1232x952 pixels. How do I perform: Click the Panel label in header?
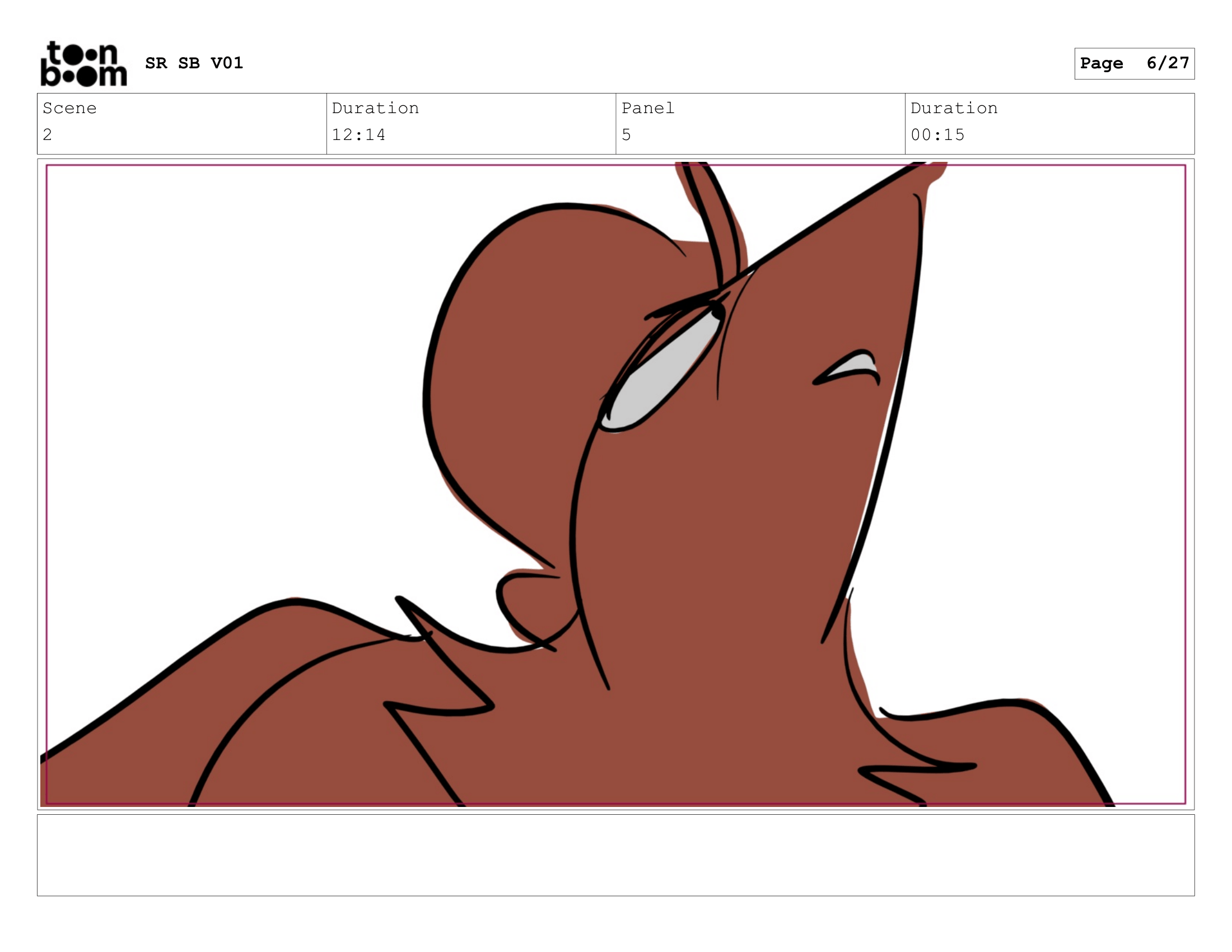[x=647, y=108]
